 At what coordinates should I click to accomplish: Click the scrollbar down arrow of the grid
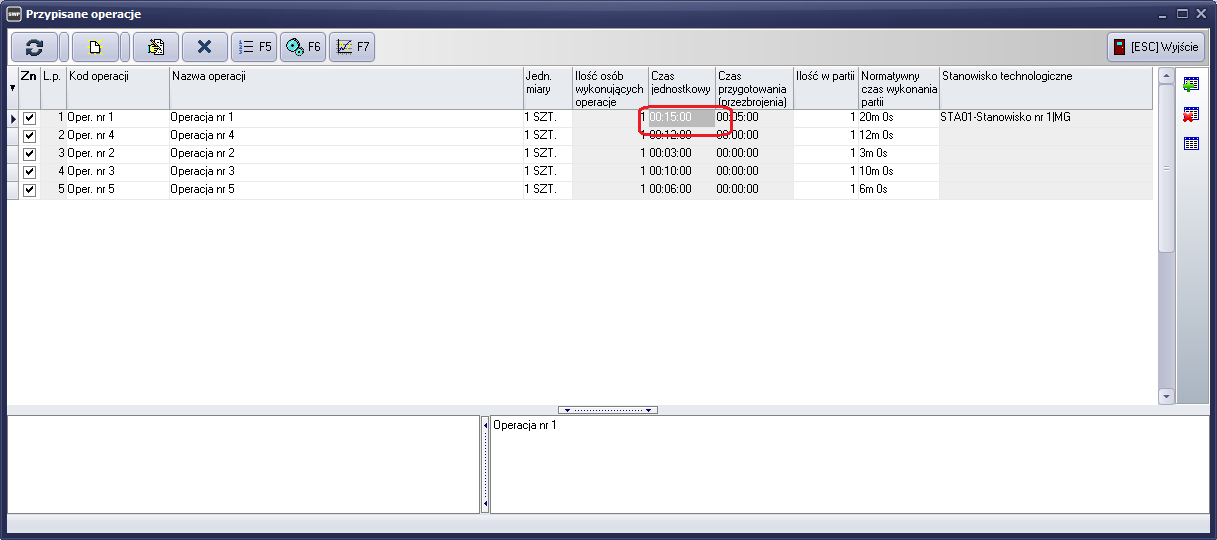pos(1165,396)
